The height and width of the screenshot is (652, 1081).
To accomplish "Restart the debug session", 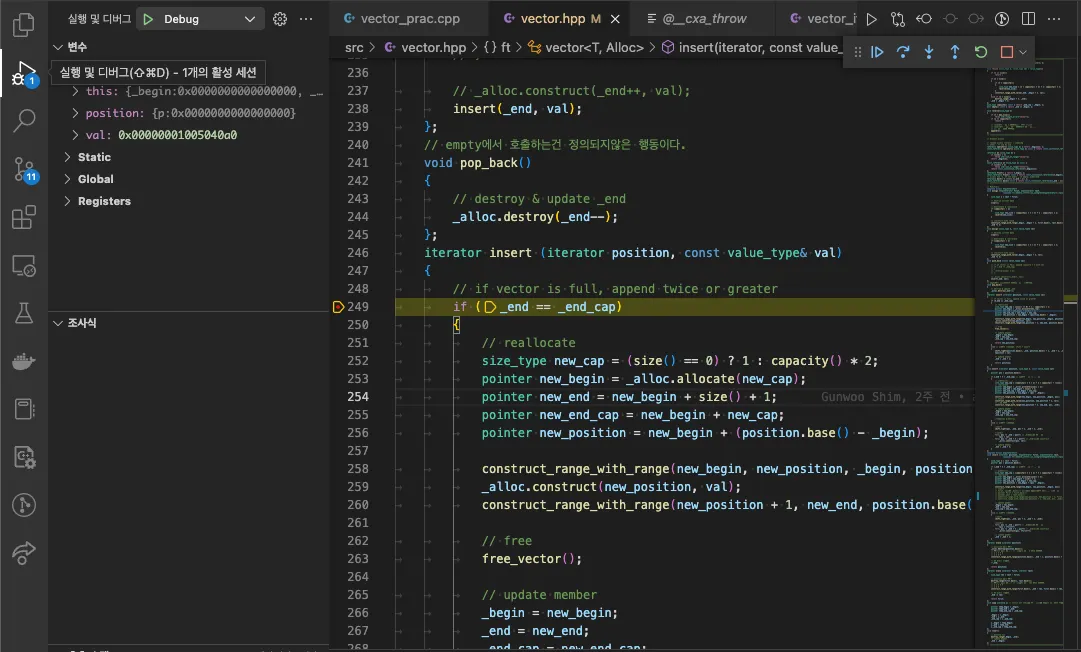I will (981, 52).
